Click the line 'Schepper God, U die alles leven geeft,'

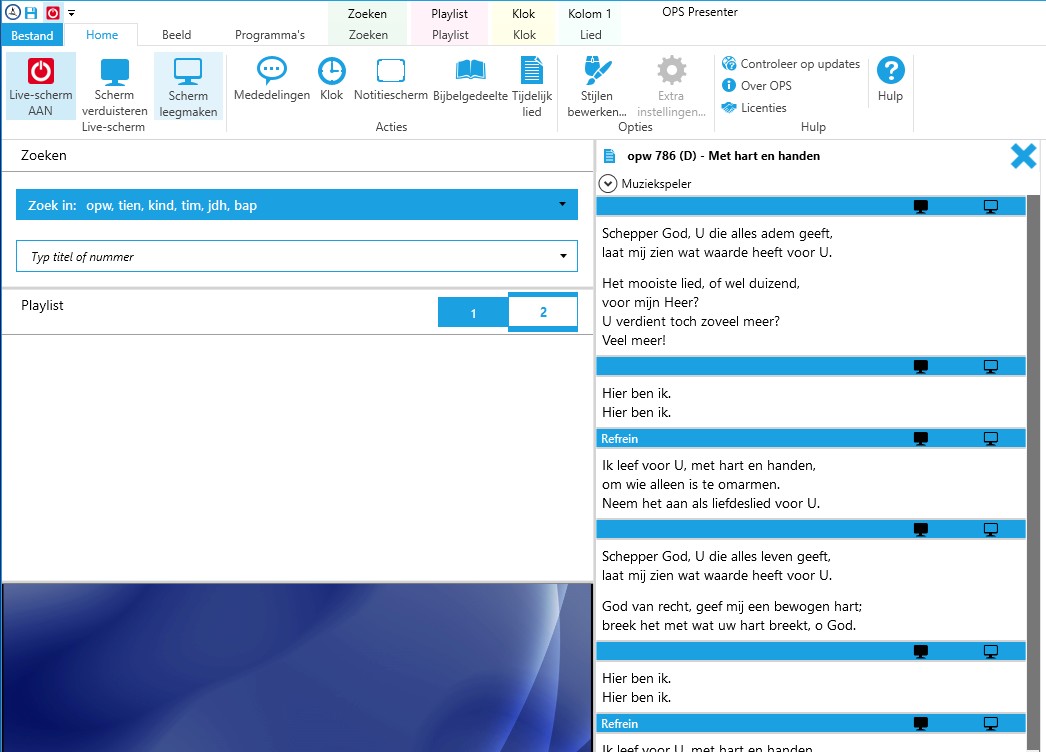[x=716, y=556]
